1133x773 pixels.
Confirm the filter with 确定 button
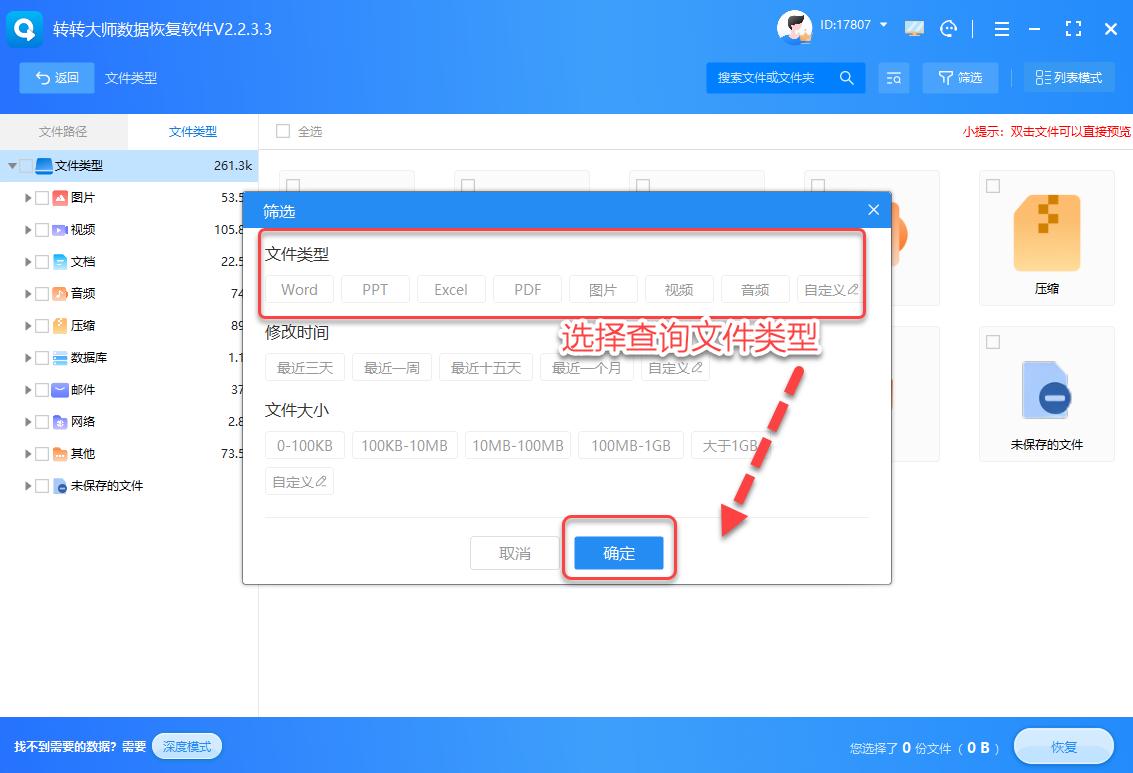[x=618, y=552]
